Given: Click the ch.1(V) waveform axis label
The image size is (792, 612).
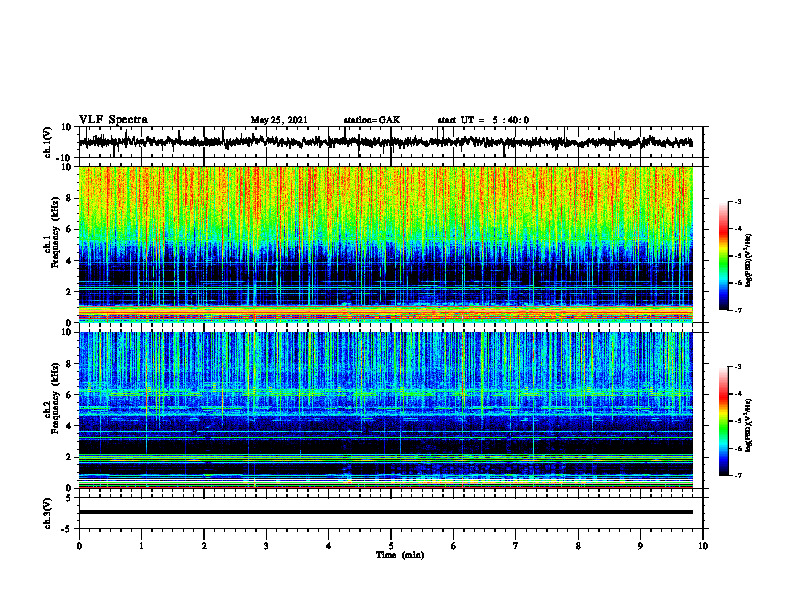Looking at the screenshot, I should [x=47, y=142].
